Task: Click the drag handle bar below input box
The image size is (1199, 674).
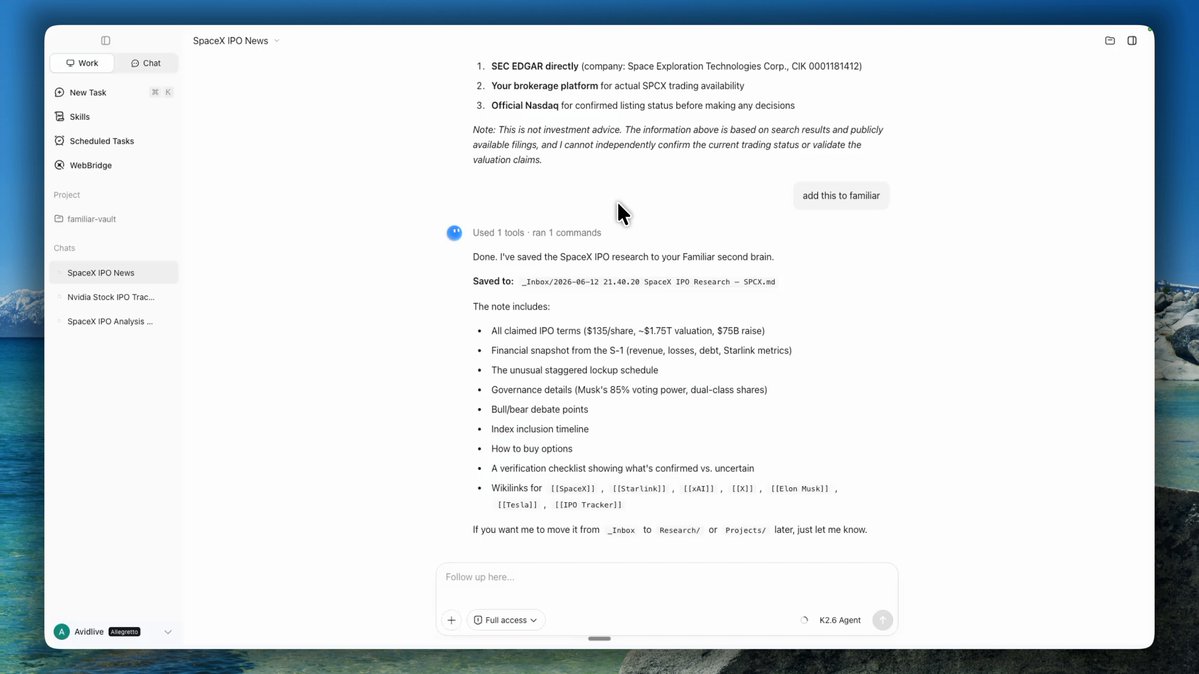Action: (600, 639)
